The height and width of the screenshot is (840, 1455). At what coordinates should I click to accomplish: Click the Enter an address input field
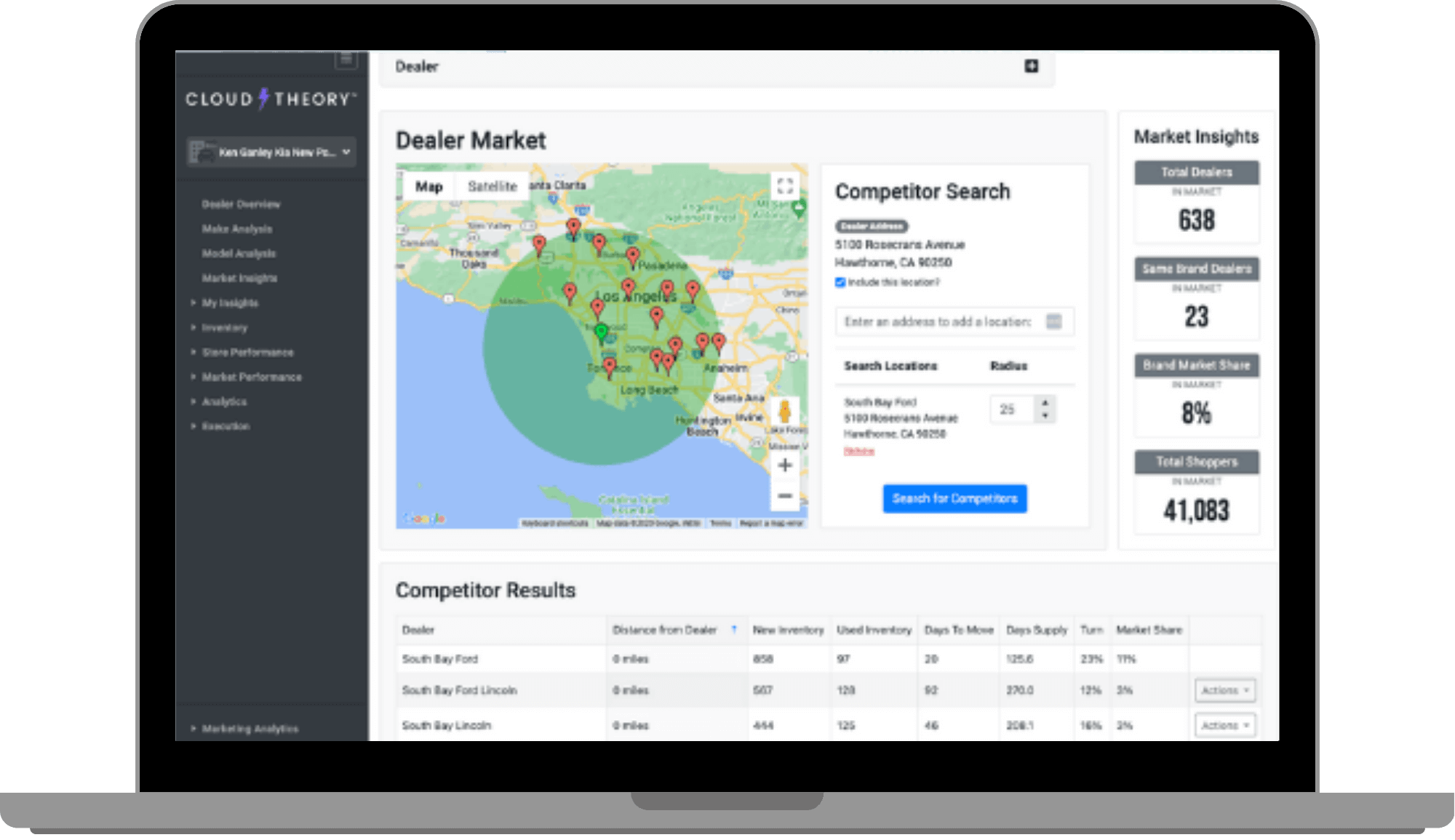point(954,321)
